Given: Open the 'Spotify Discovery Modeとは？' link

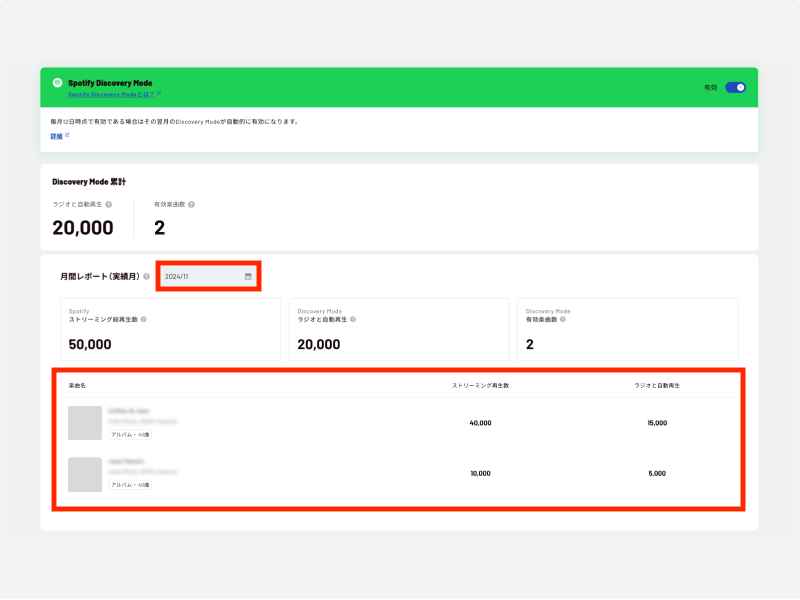Looking at the screenshot, I should click(x=111, y=94).
